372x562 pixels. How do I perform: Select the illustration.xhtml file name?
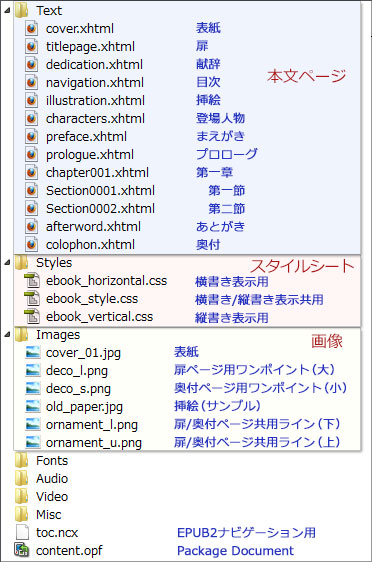click(95, 101)
